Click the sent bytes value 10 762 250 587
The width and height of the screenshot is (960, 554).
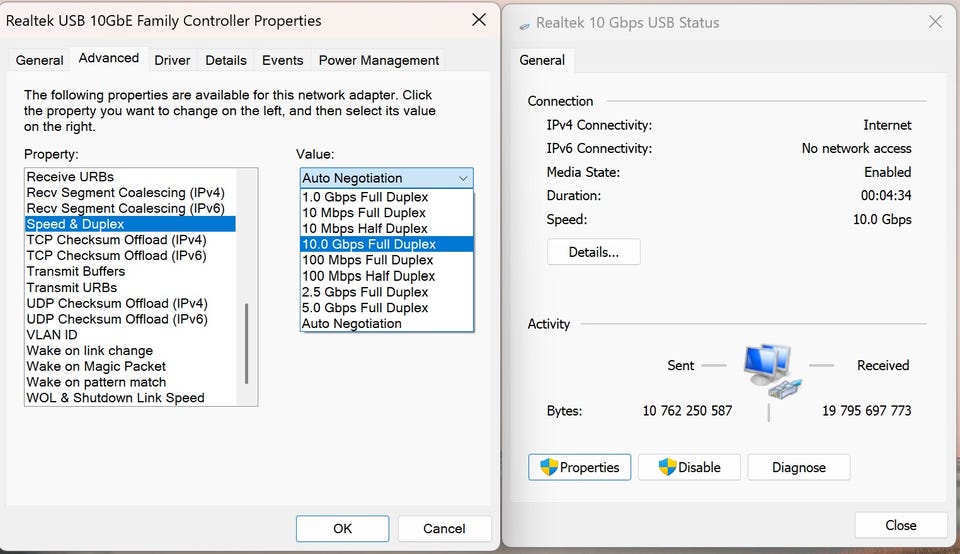(687, 411)
